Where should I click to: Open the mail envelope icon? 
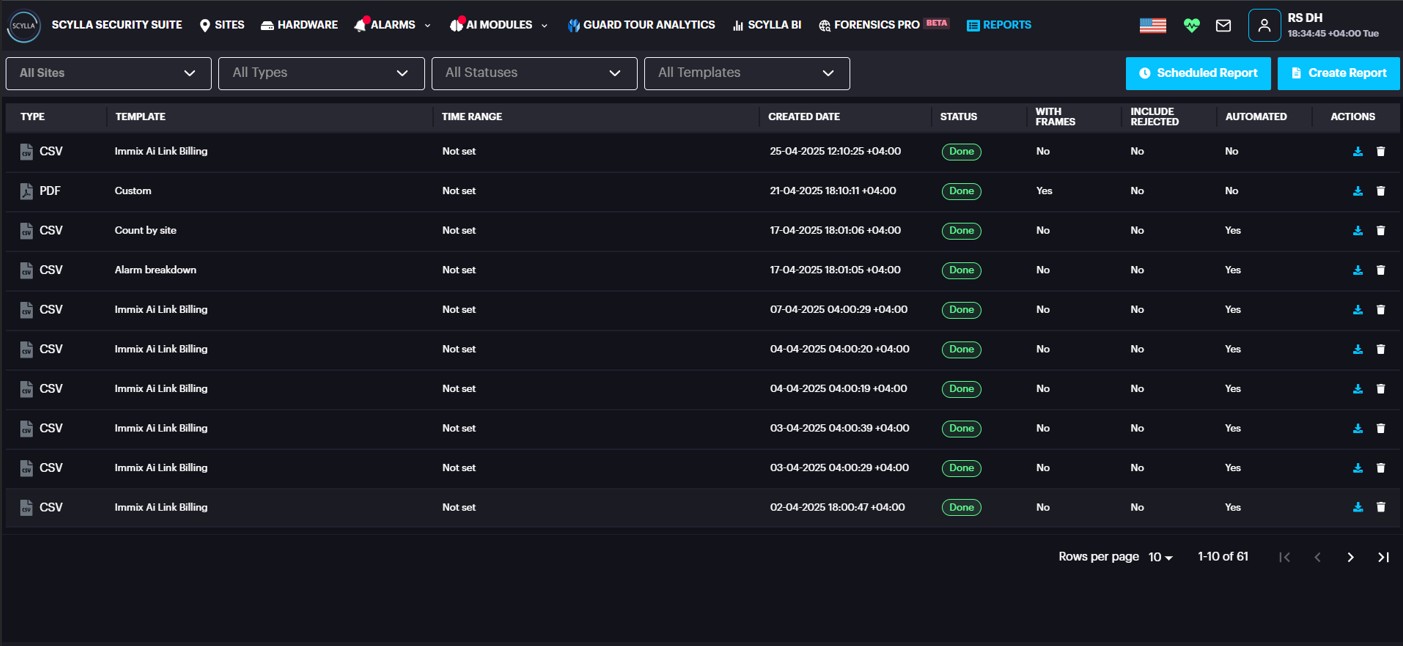(1223, 26)
